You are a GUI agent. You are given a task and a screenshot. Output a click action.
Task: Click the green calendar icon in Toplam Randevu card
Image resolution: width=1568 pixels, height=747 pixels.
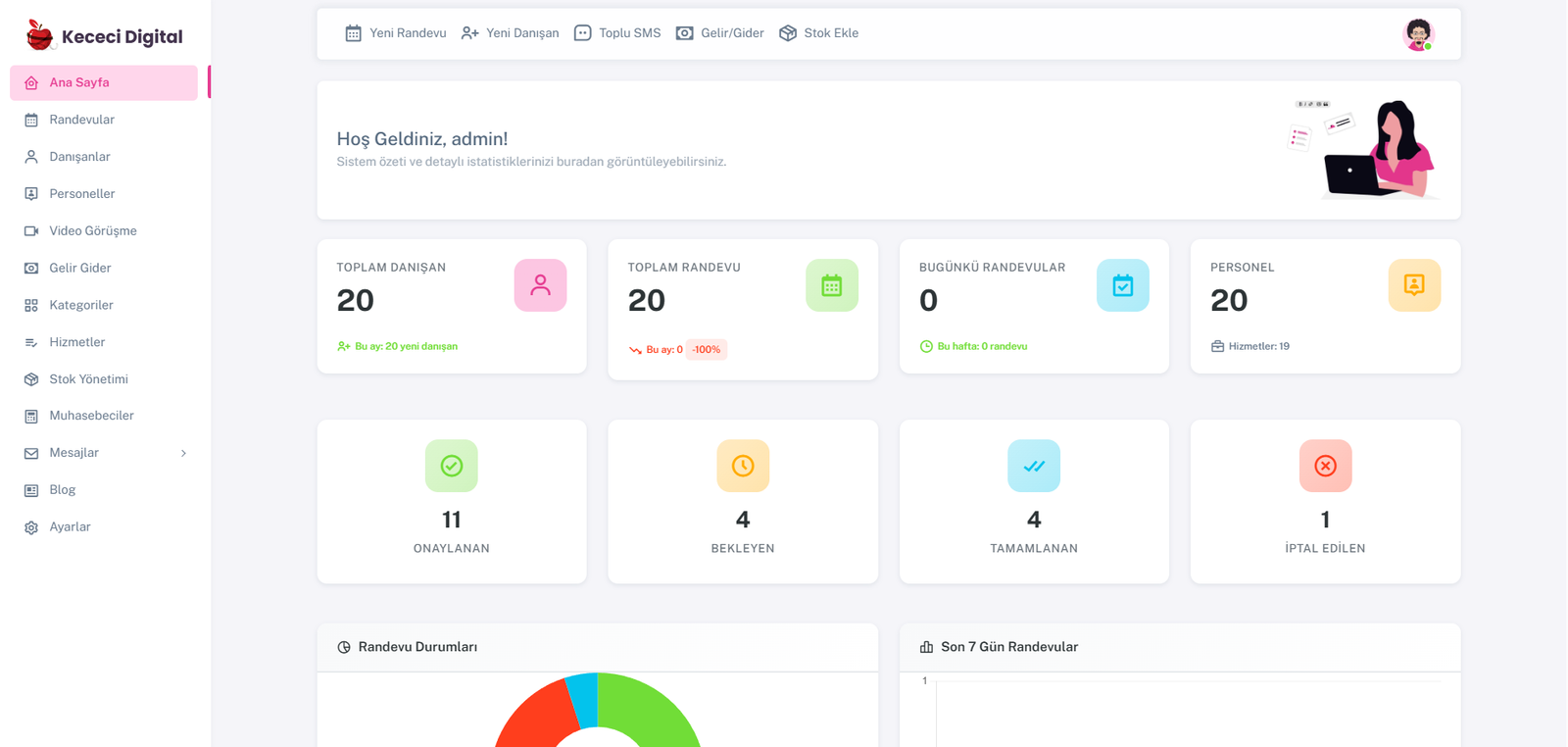tap(831, 285)
